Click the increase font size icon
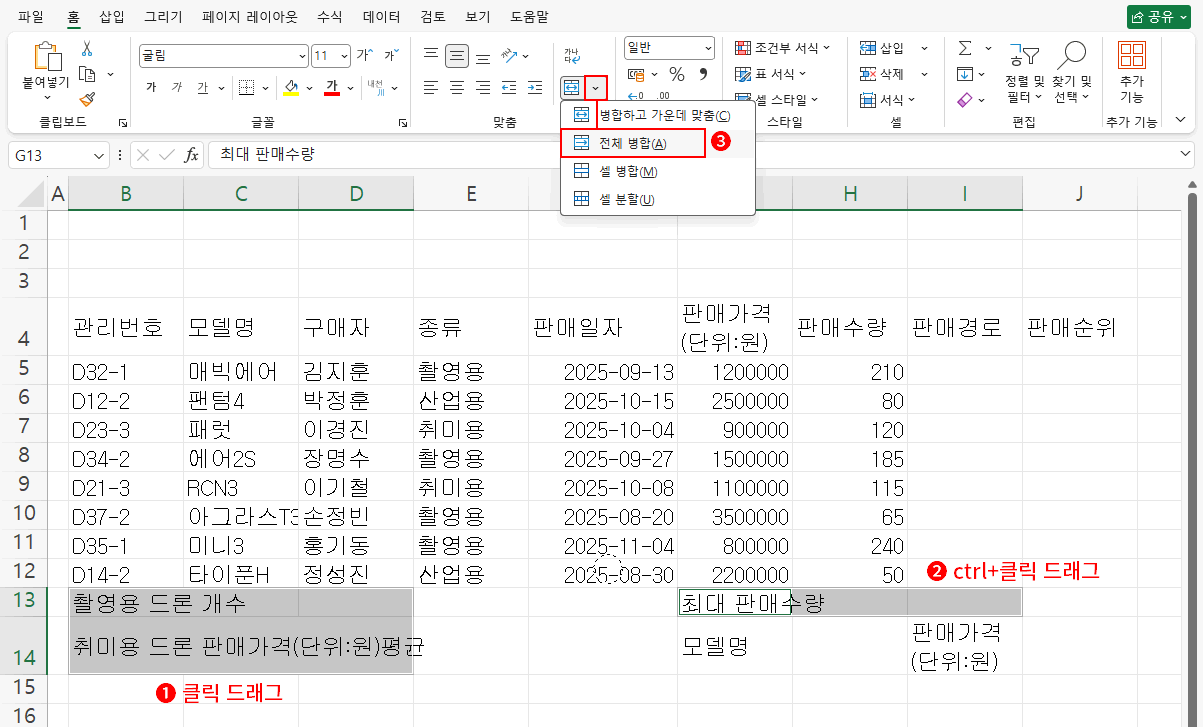 [365, 56]
